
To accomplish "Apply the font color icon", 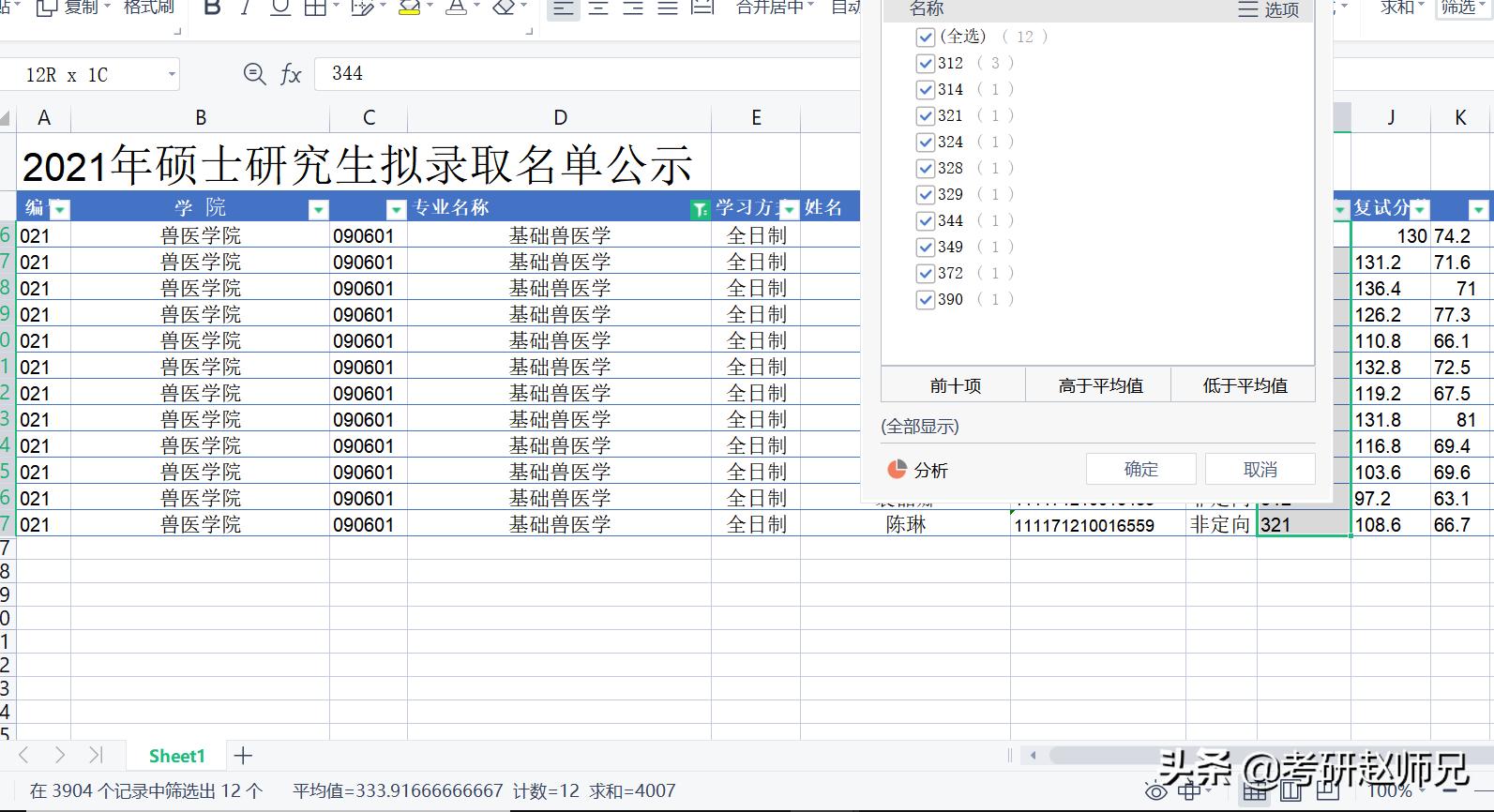I will pos(456,8).
